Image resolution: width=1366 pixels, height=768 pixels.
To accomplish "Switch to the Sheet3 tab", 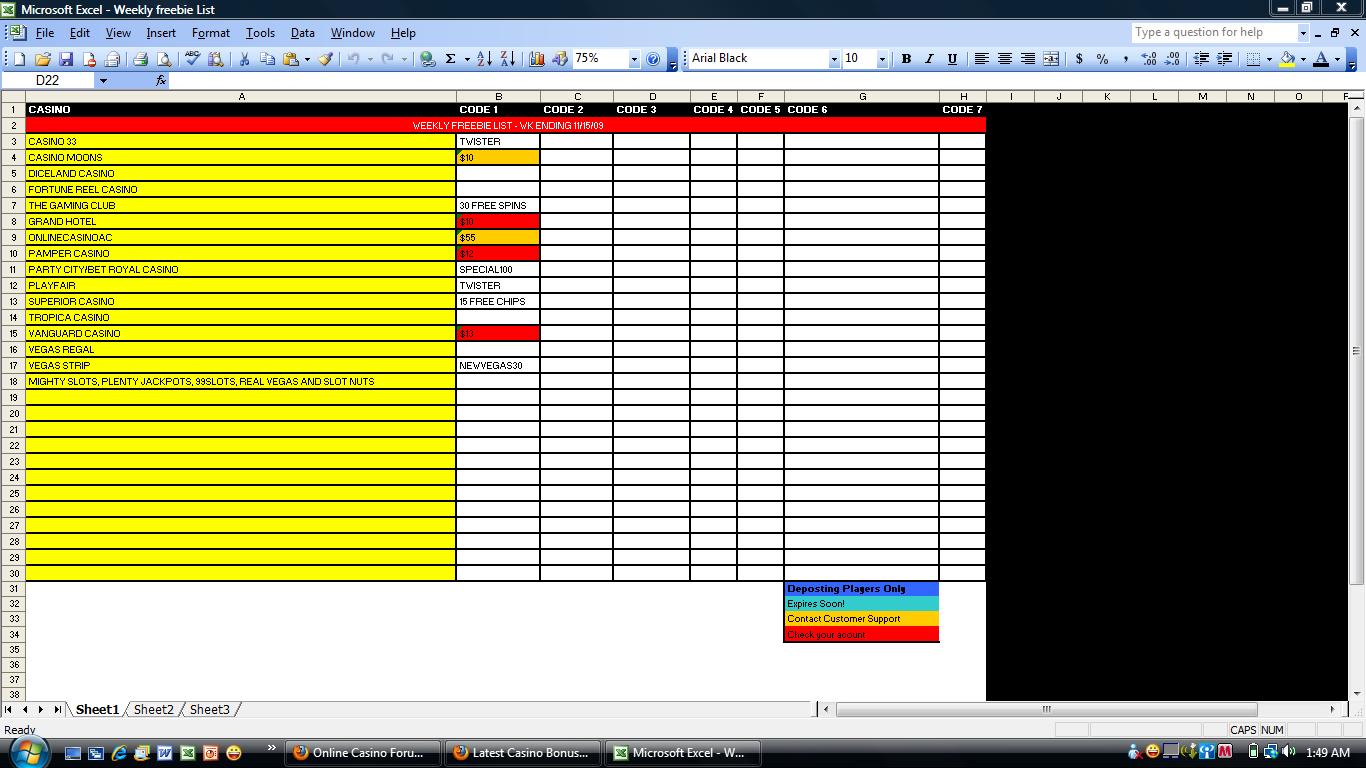I will coord(210,709).
